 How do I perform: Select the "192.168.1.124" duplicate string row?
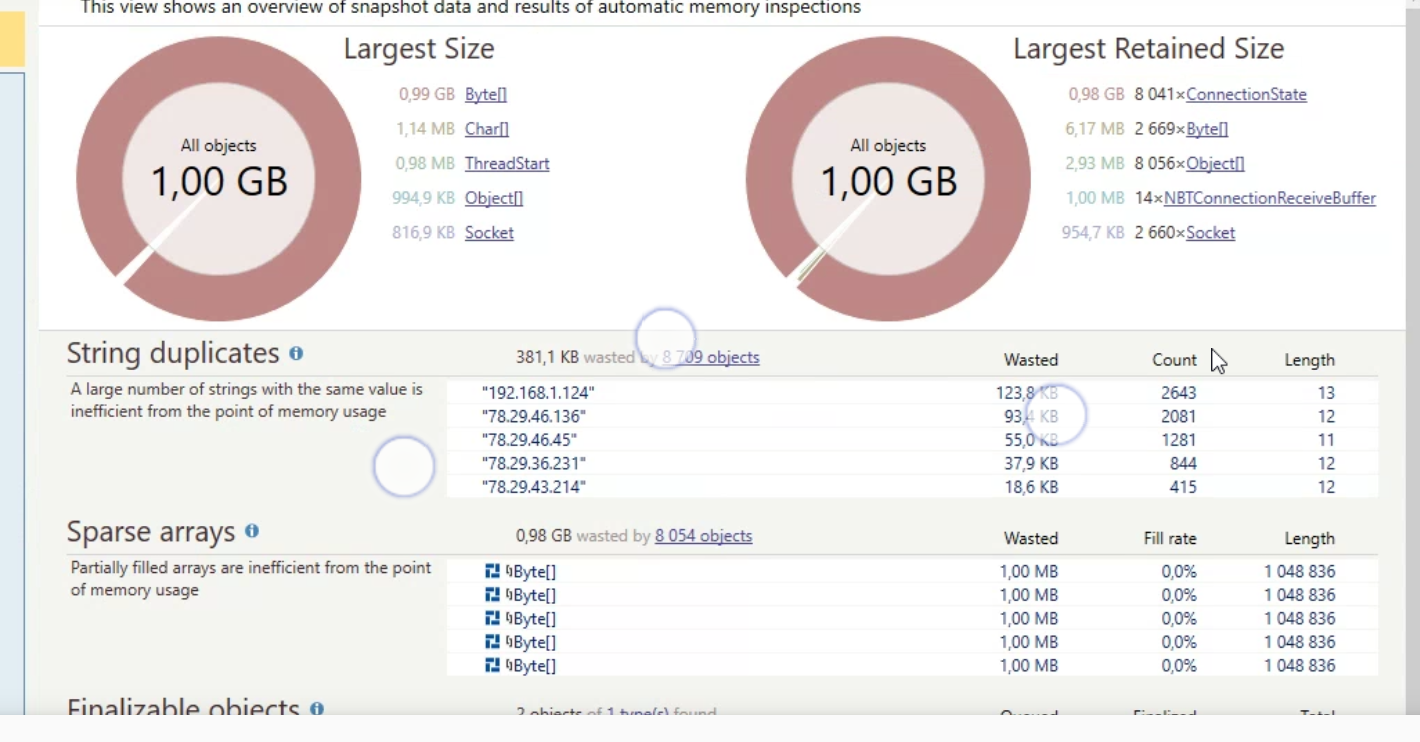pyautogui.click(x=534, y=392)
